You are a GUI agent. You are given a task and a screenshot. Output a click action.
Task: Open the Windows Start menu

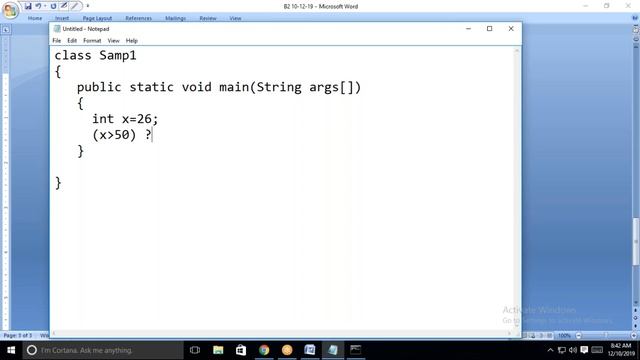pos(11,350)
